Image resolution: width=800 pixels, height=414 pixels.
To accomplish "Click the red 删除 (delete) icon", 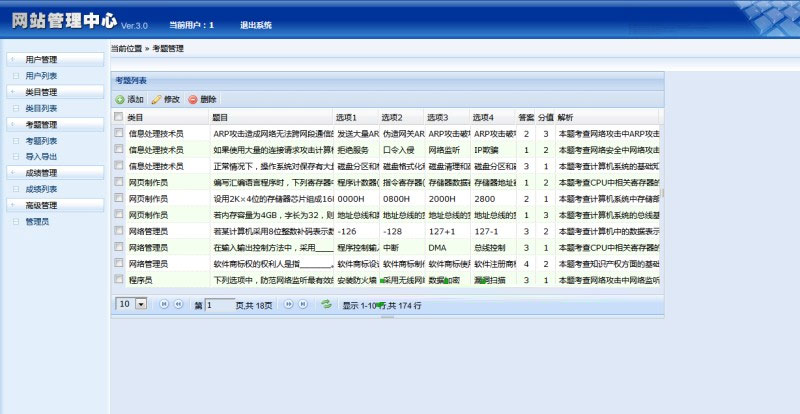I will pos(193,100).
